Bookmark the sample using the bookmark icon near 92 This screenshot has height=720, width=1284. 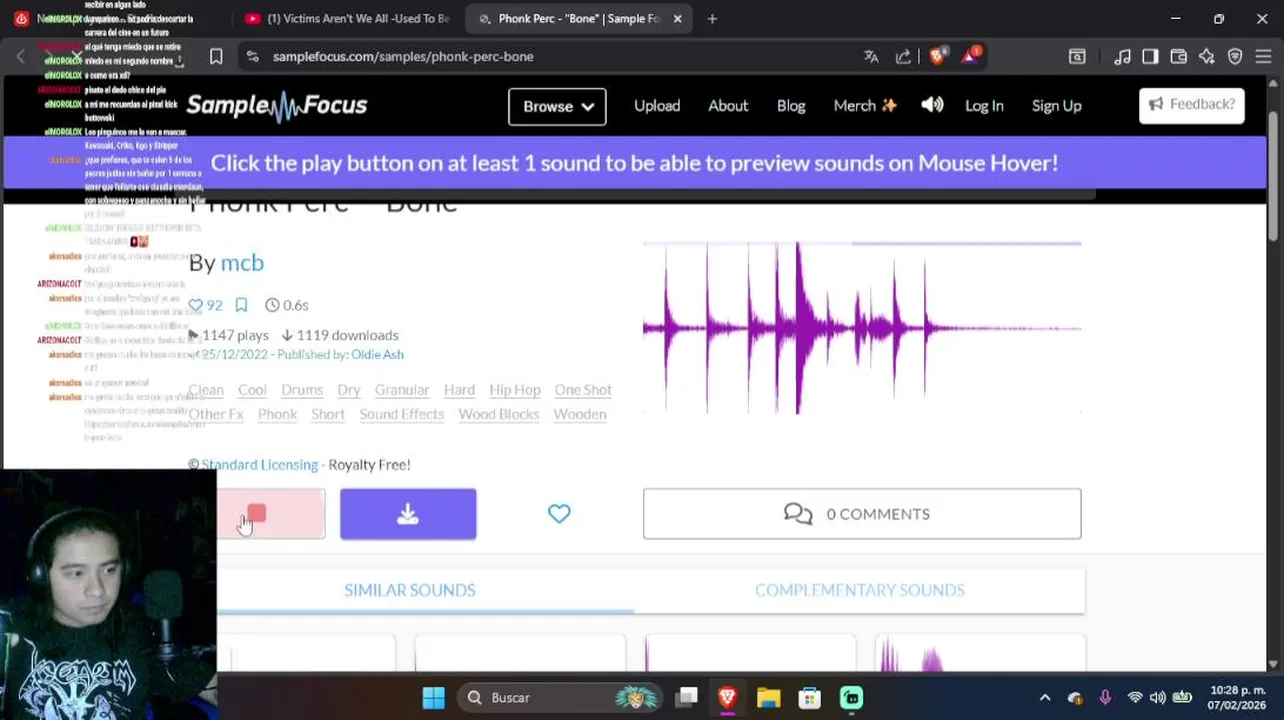pyautogui.click(x=241, y=305)
